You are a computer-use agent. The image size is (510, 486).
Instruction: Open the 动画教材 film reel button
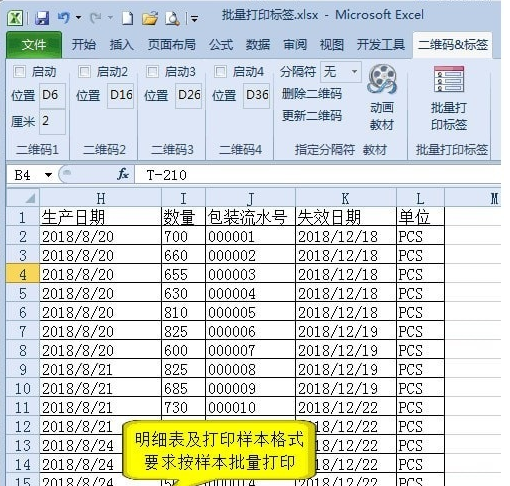pos(382,98)
